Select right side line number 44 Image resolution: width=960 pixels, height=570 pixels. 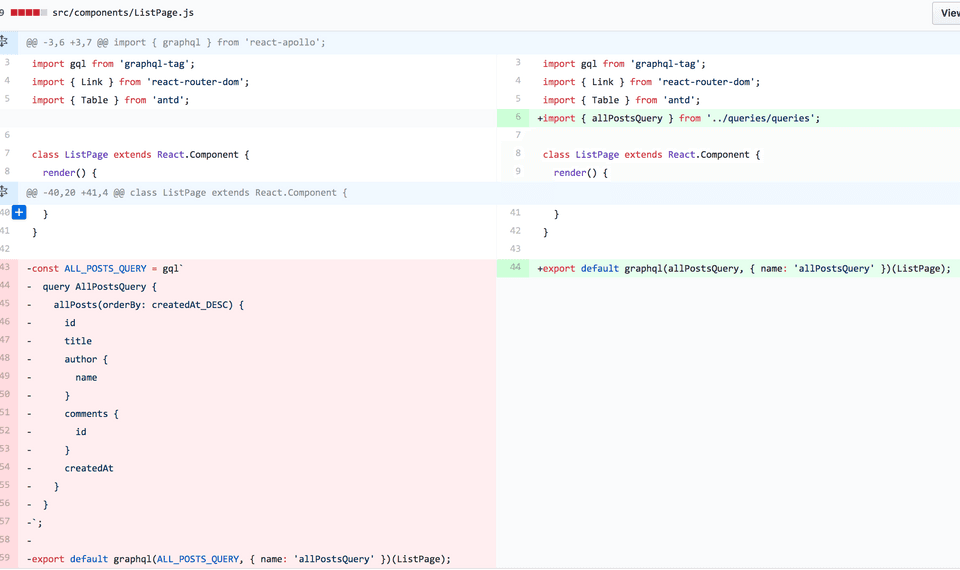(513, 268)
